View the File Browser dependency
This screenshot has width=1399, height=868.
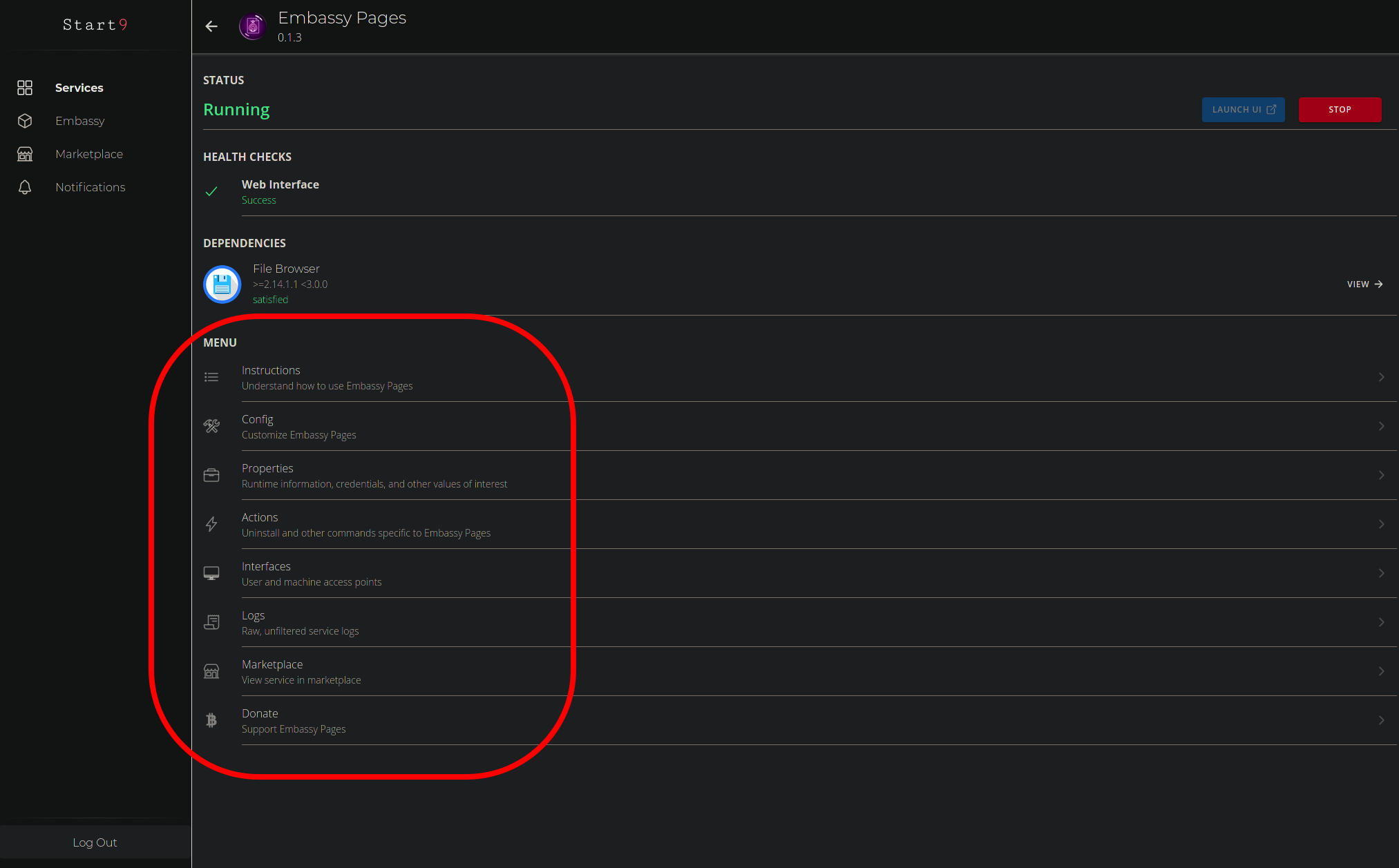point(1364,284)
